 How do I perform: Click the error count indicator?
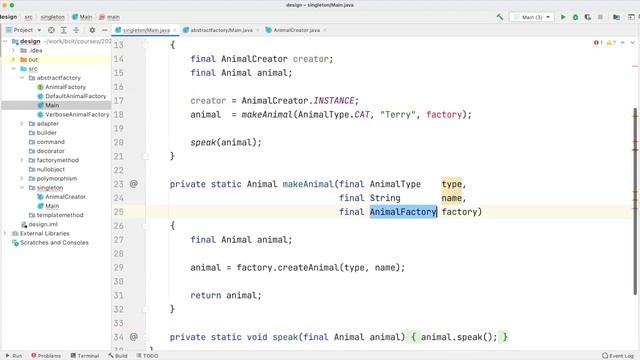598,42
